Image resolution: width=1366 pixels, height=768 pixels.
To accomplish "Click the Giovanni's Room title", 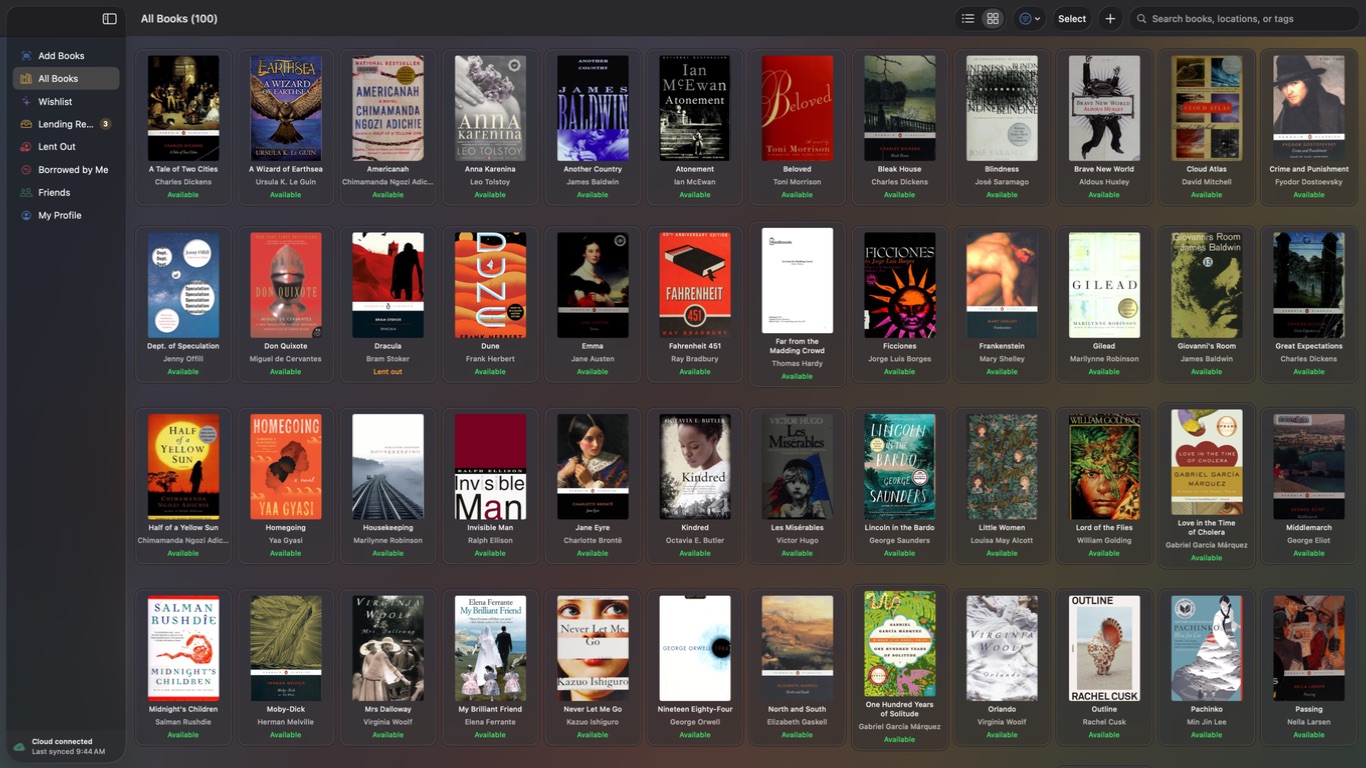I will point(1206,346).
